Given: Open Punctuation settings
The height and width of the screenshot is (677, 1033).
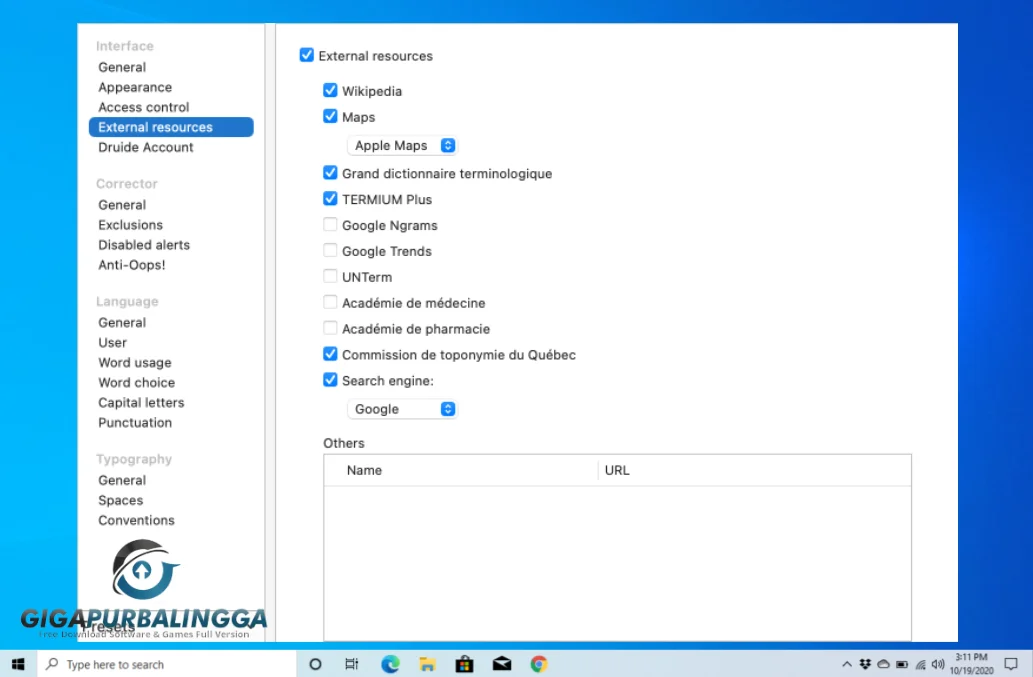Looking at the screenshot, I should coord(135,423).
